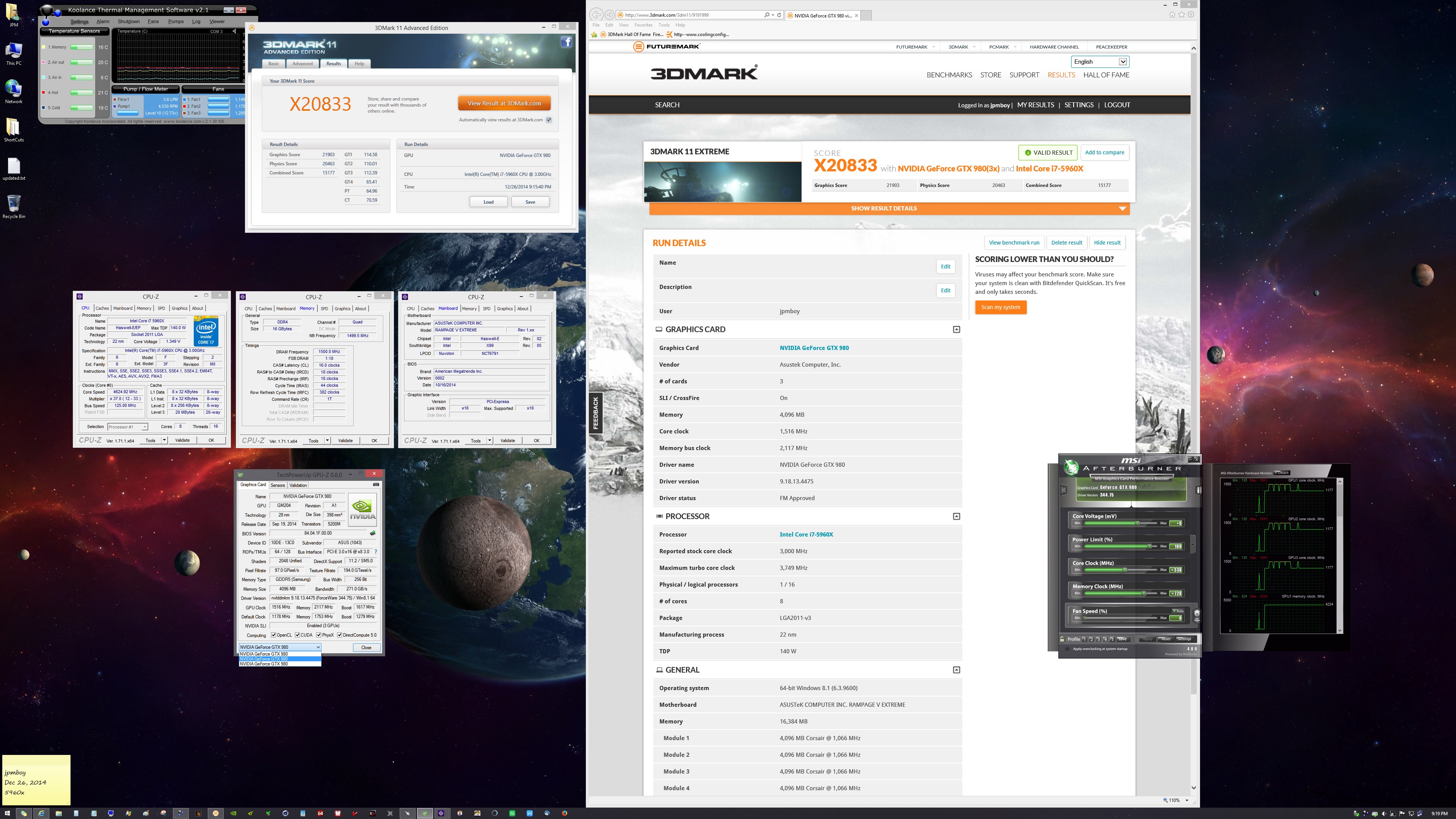The image size is (1456, 819).
Task: Open Recycle Bin desktop icon
Action: click(x=14, y=206)
